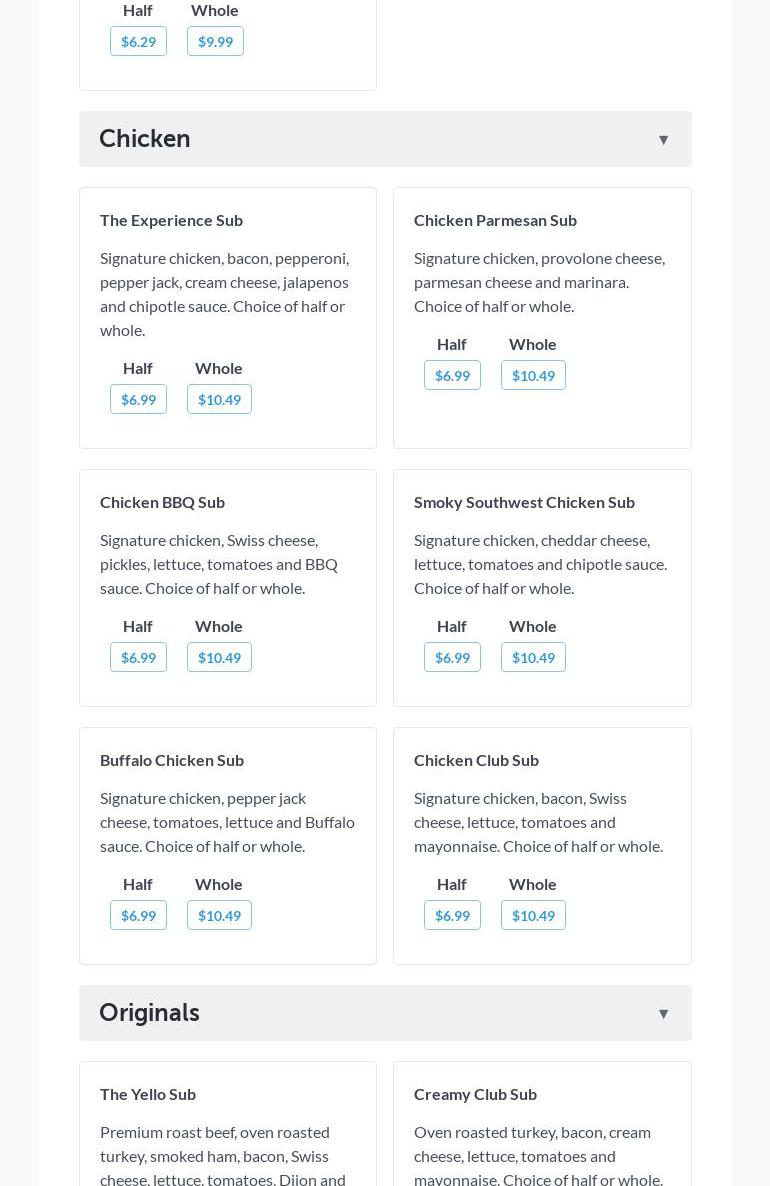Screen dimensions: 770x1186
Task: Select Whole price for Chicken Parmesan Sub
Action: tap(533, 375)
